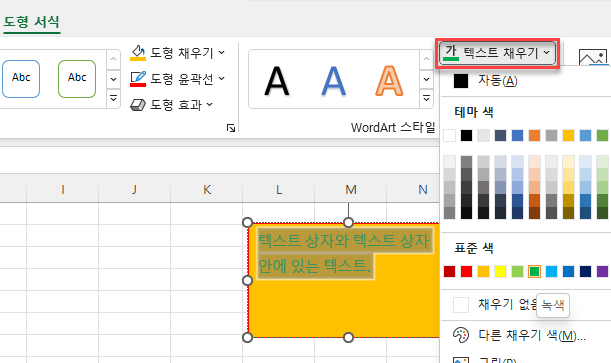Pick the black theme color swatch
The image size is (611, 363).
(x=466, y=136)
